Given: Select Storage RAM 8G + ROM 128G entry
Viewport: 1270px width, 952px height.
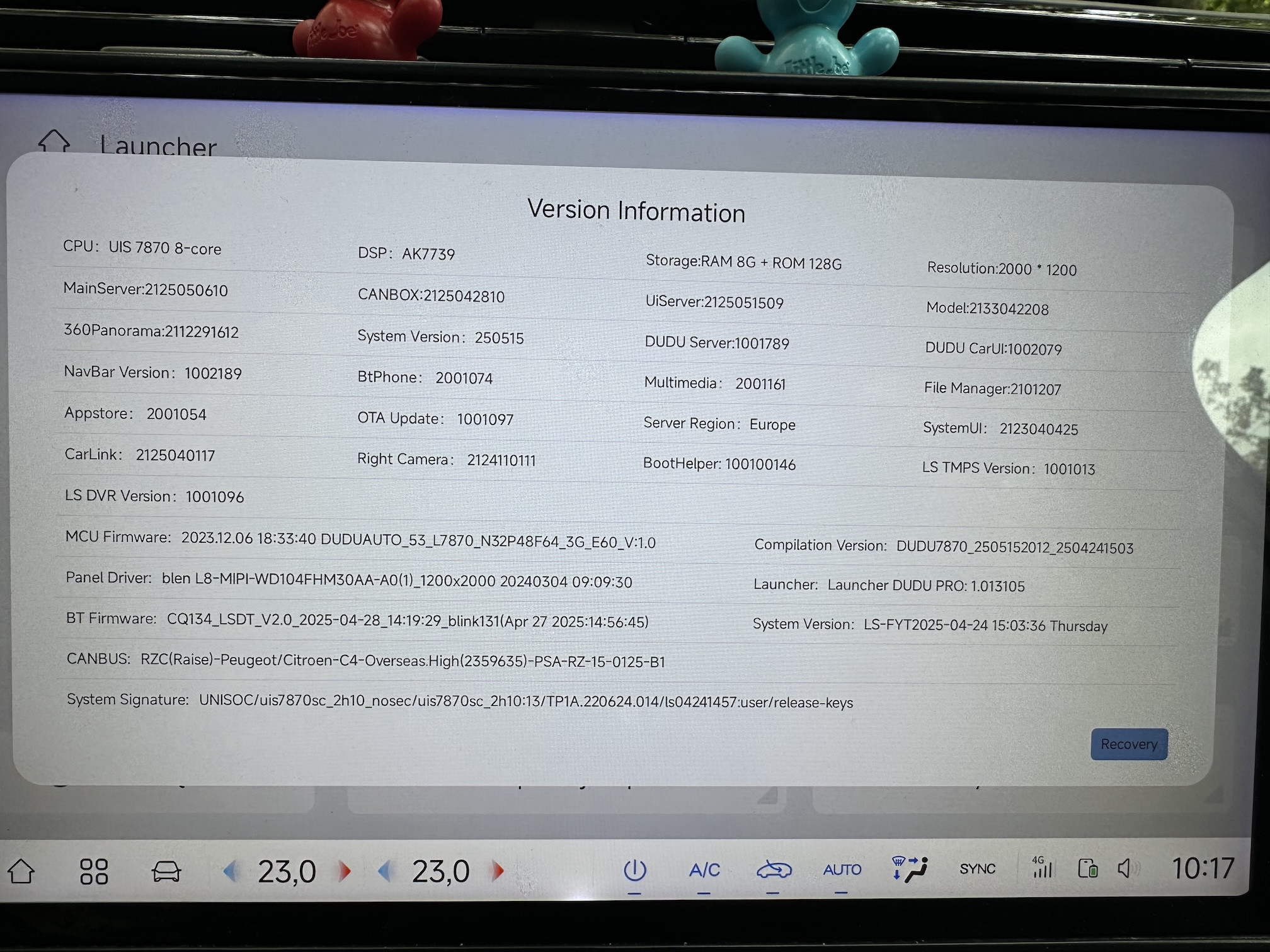Looking at the screenshot, I should (x=743, y=262).
